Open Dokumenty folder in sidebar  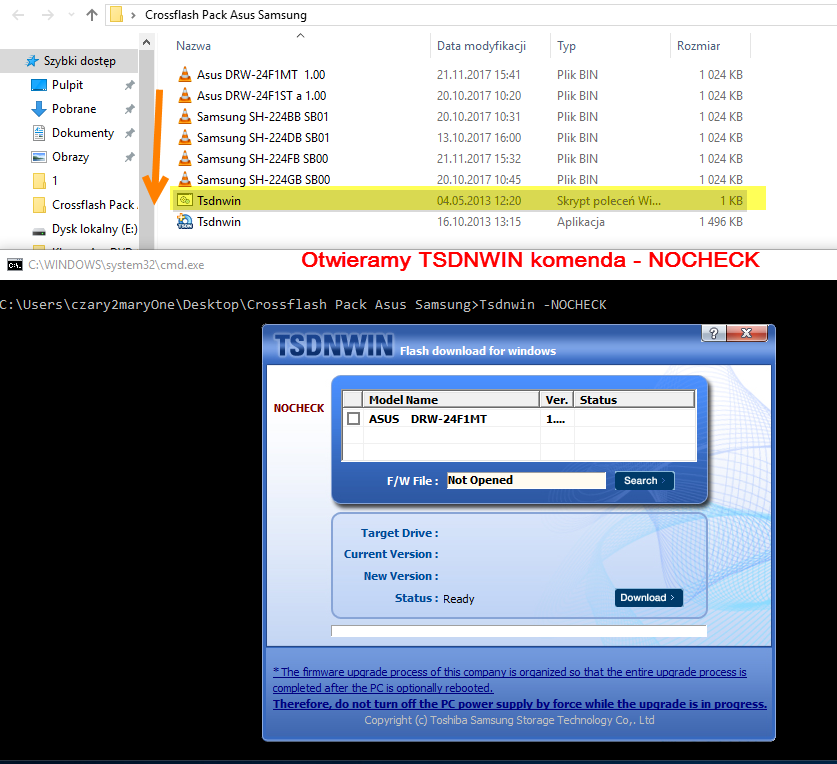(x=83, y=133)
